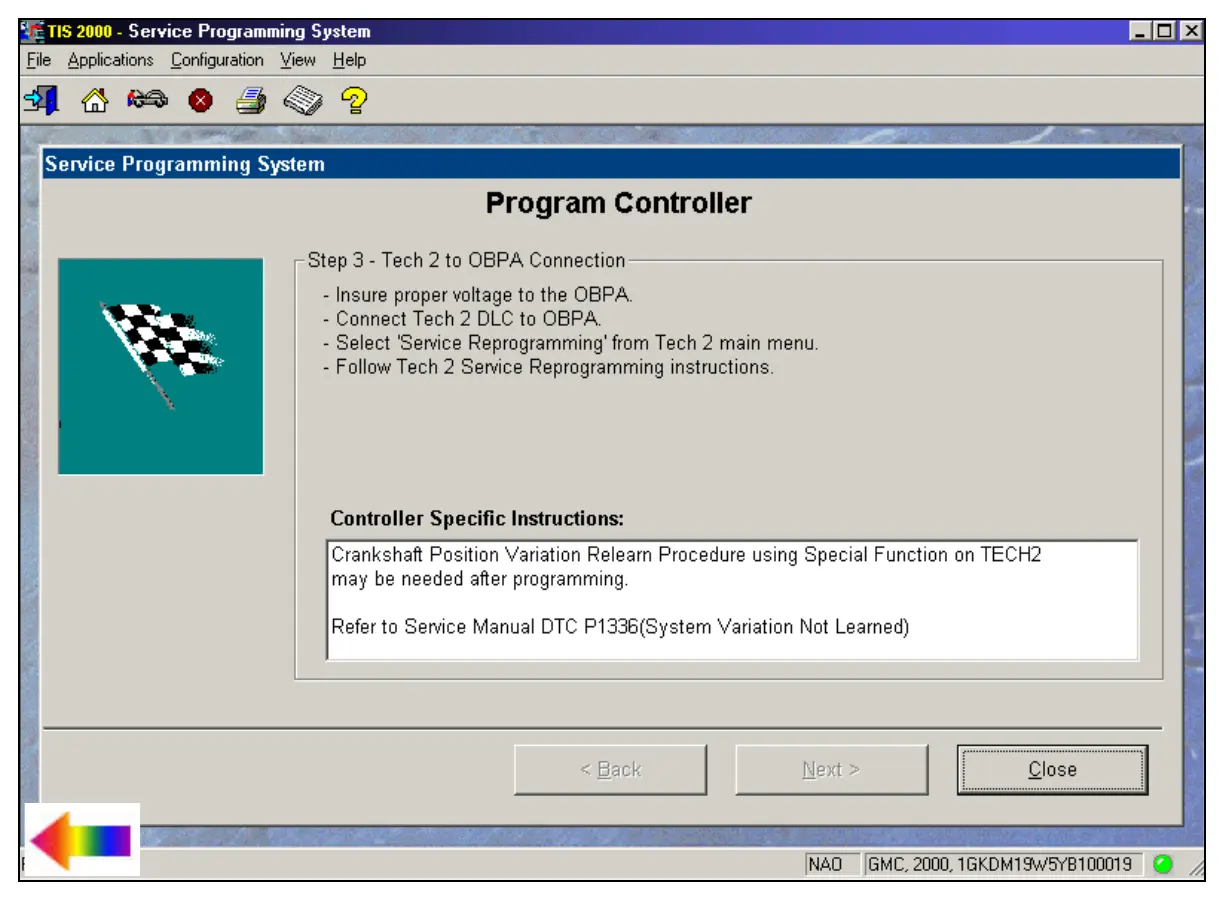Click the red stop toolbar icon
Image resolution: width=1224 pixels, height=900 pixels.
click(201, 101)
